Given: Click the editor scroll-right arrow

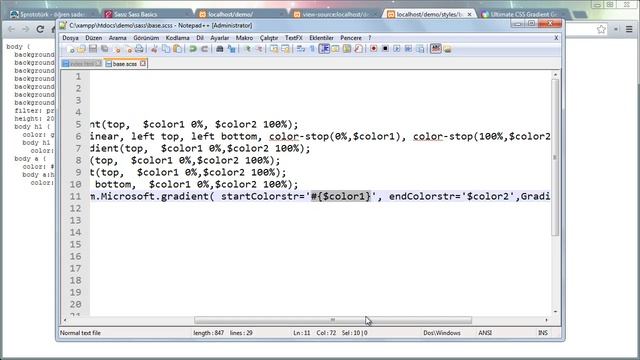Looking at the screenshot, I should (x=547, y=320).
